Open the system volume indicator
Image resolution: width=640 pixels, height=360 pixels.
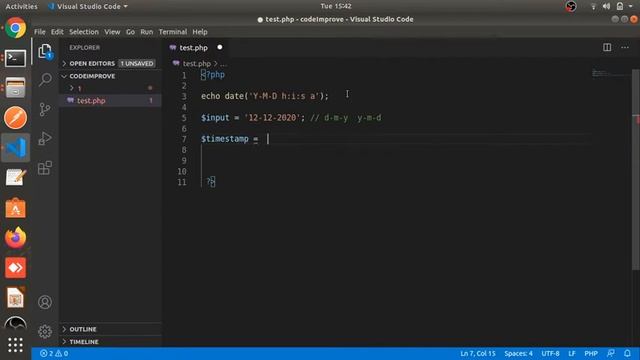tap(607, 6)
